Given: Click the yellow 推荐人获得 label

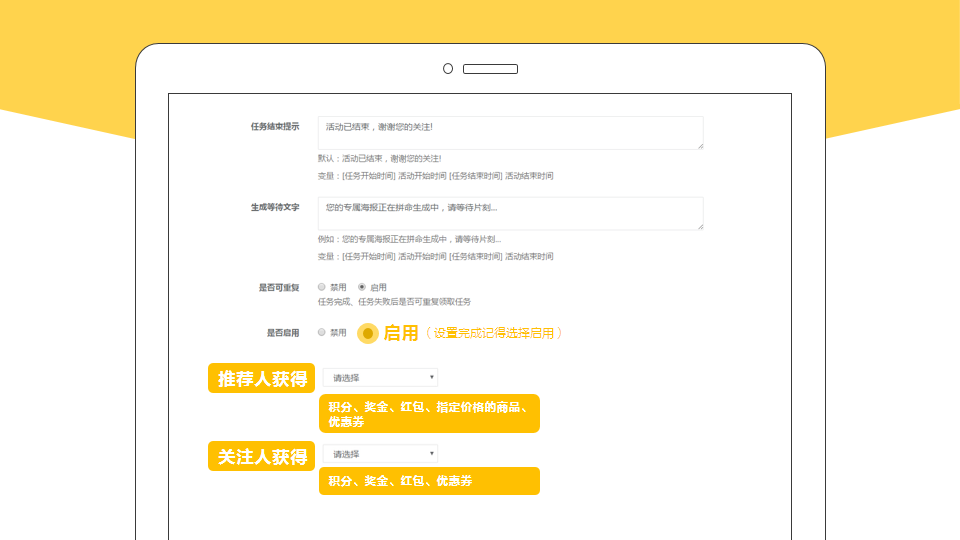Looking at the screenshot, I should pyautogui.click(x=262, y=379).
